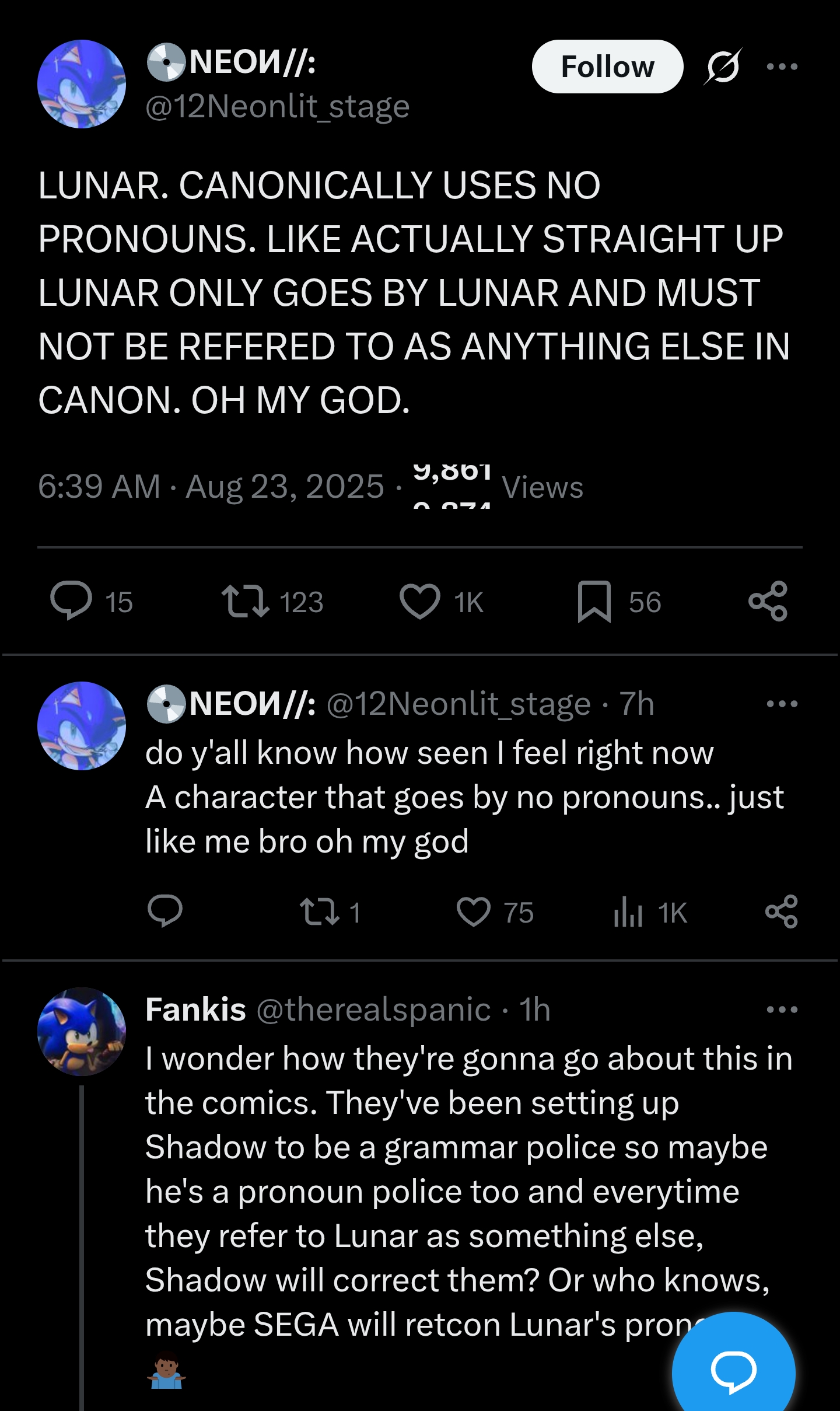Open NEON's profile picture in header
The image size is (840, 1411).
tap(82, 84)
